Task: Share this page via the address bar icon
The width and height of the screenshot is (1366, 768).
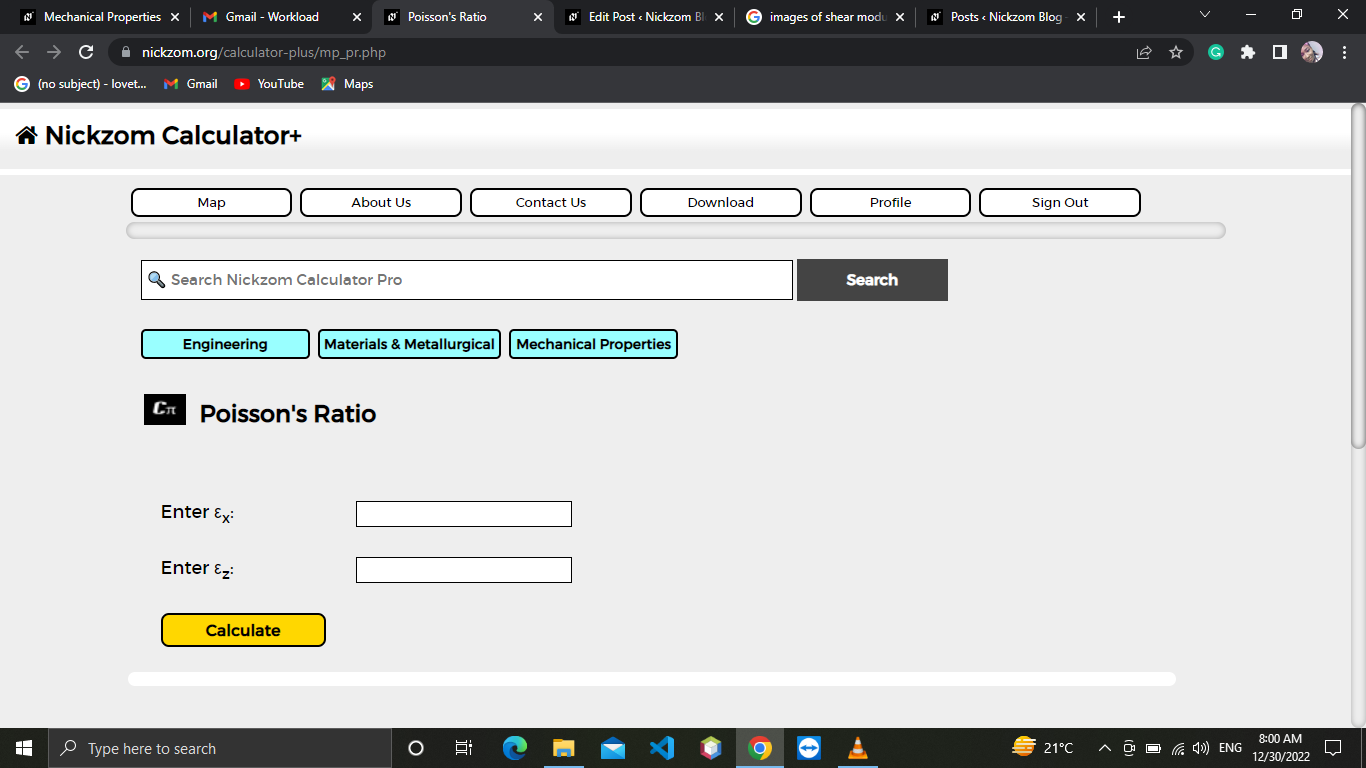Action: click(x=1144, y=52)
